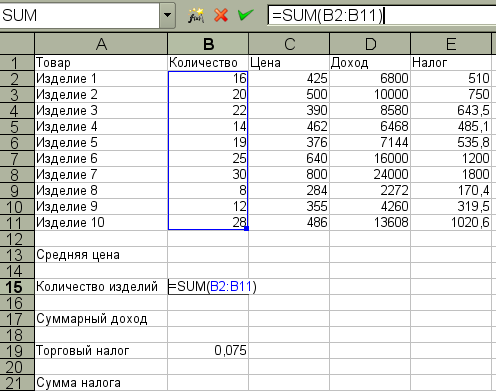Select row 12 header
Image resolution: width=496 pixels, height=391 pixels.
(x=17, y=239)
